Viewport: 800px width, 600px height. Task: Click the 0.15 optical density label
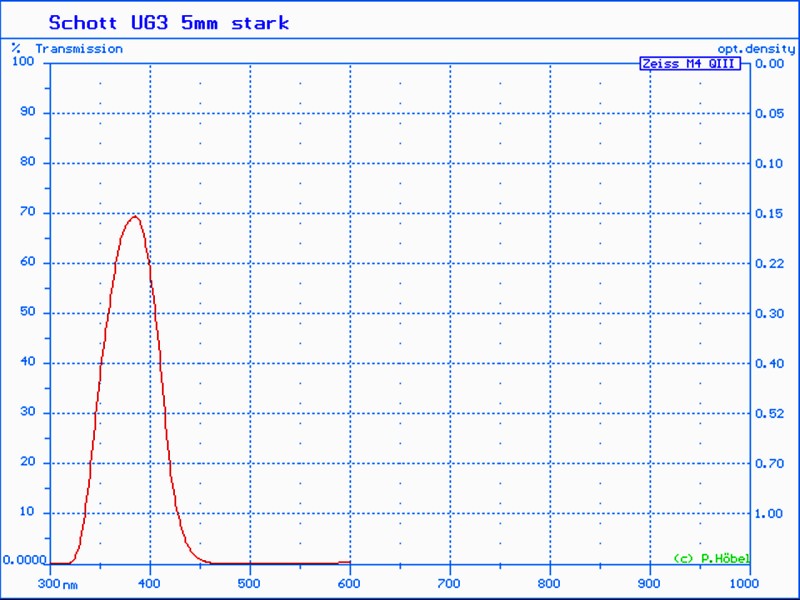coord(769,213)
